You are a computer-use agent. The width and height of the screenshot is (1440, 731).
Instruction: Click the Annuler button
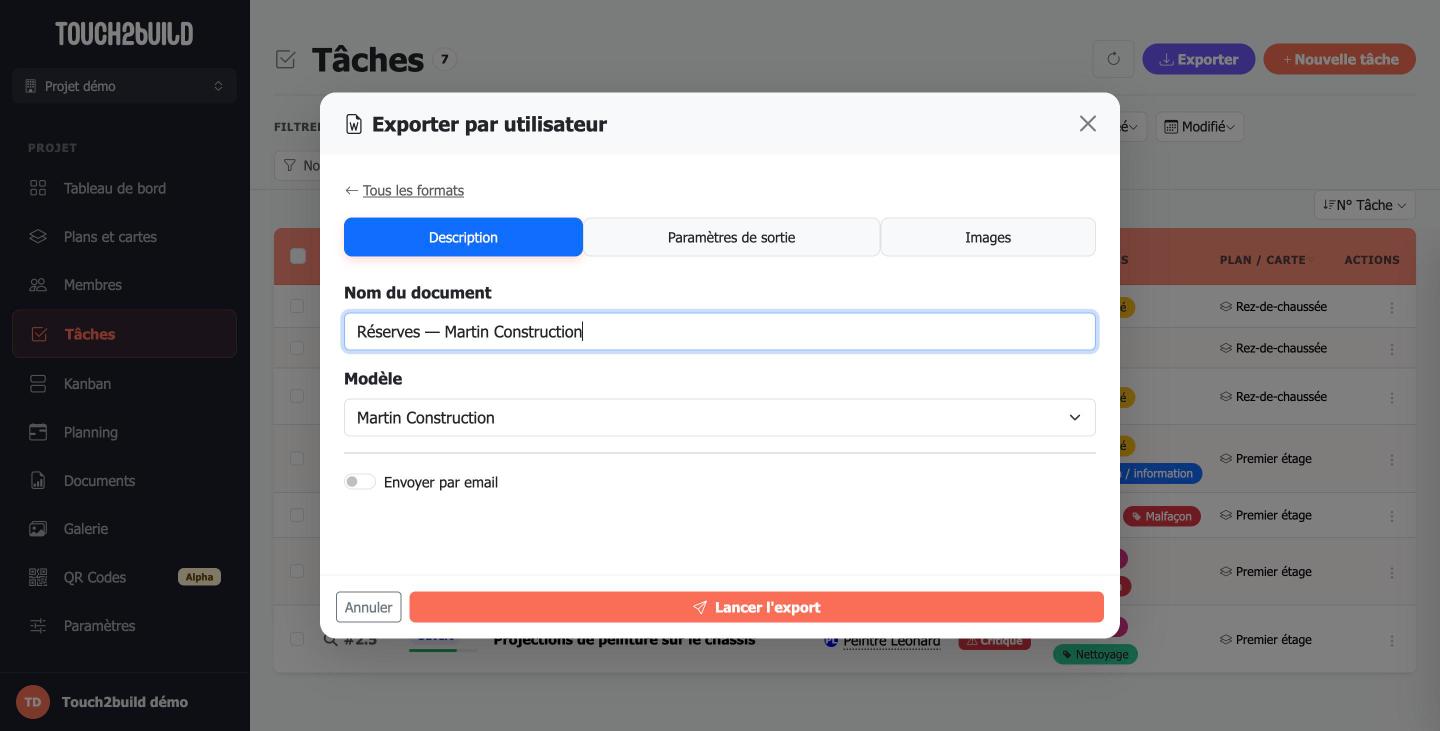tap(368, 607)
